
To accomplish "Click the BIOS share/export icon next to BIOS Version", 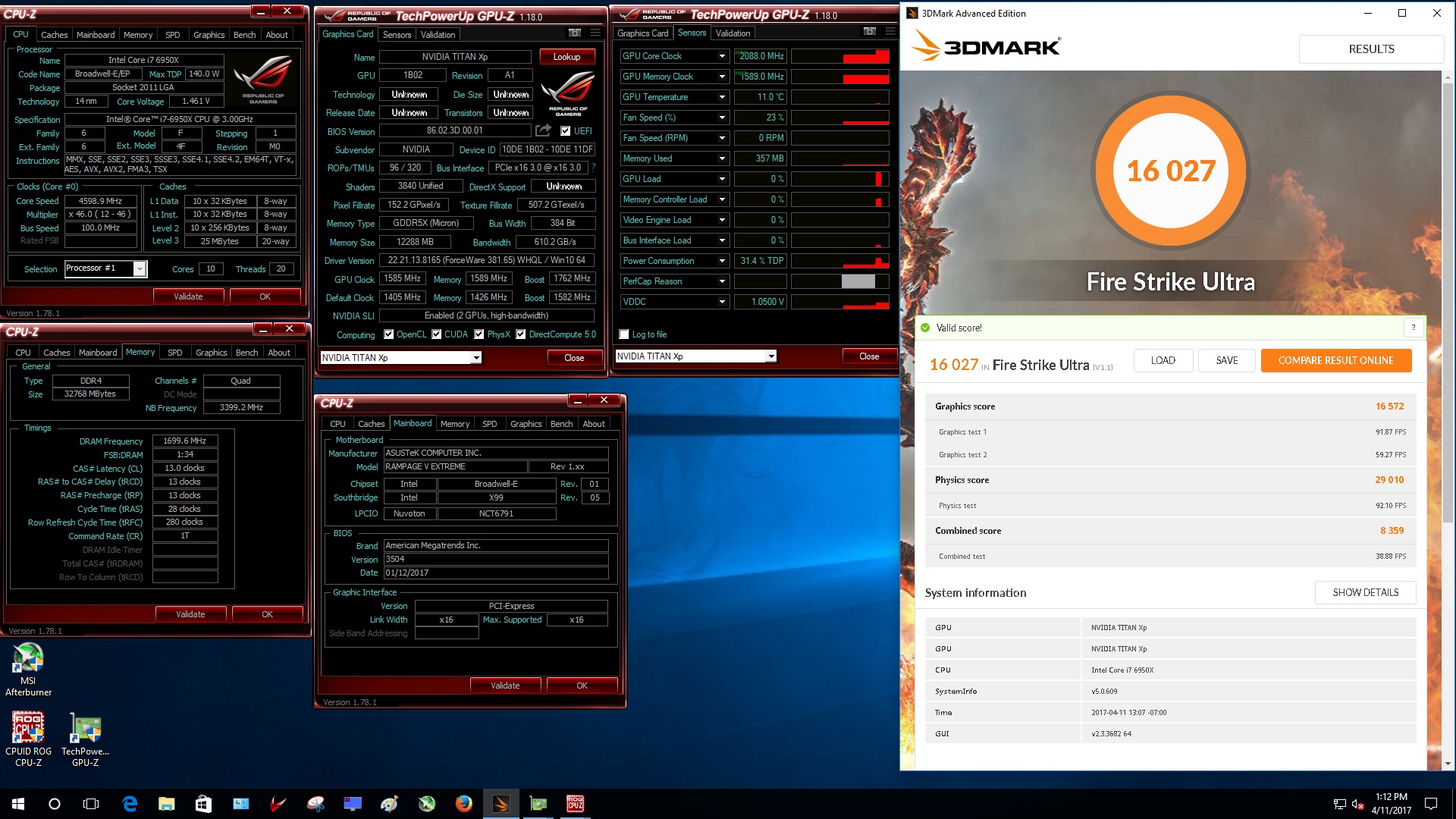I will pos(543,130).
